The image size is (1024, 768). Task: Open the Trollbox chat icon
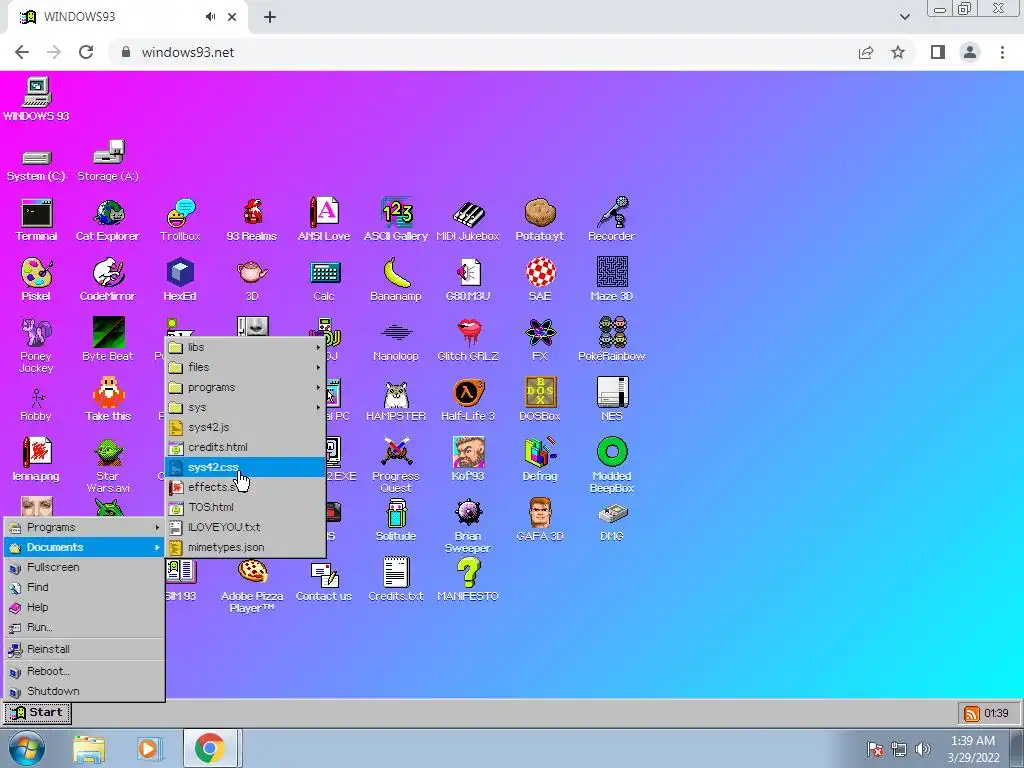[x=180, y=220]
